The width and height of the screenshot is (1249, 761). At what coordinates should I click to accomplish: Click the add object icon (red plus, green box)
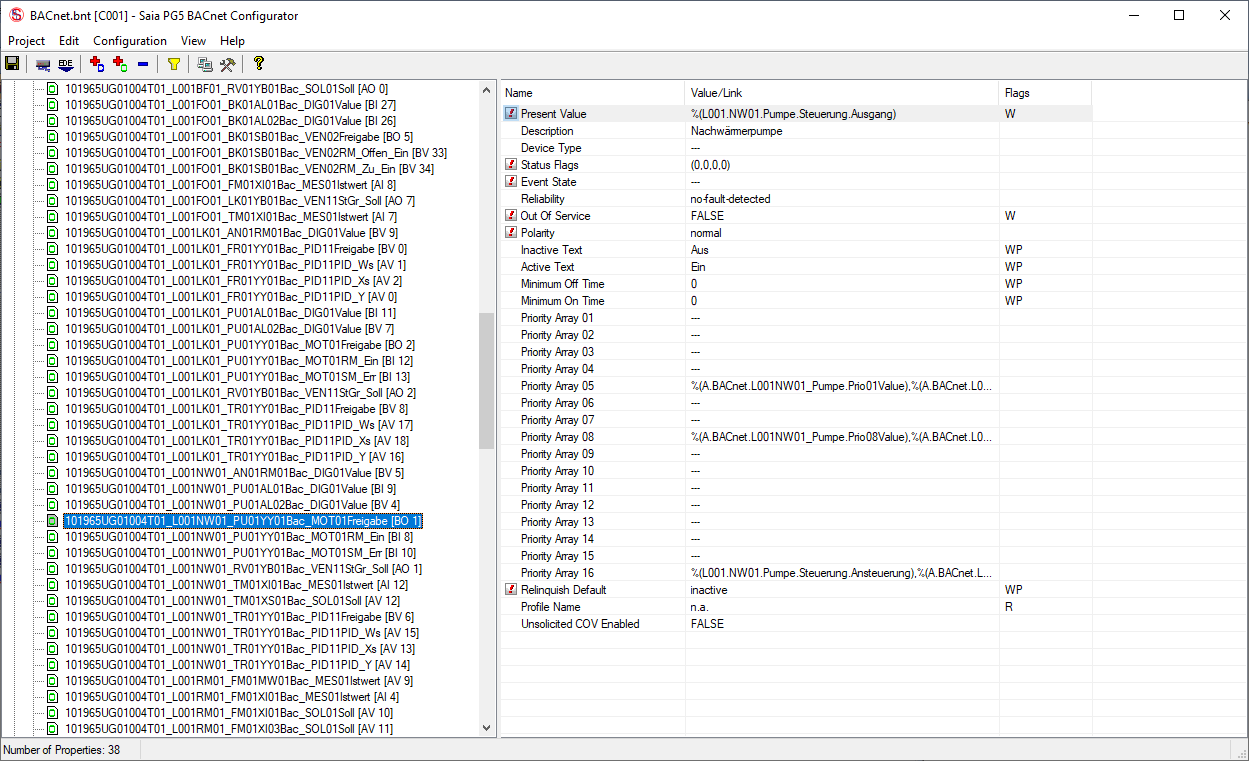(120, 64)
